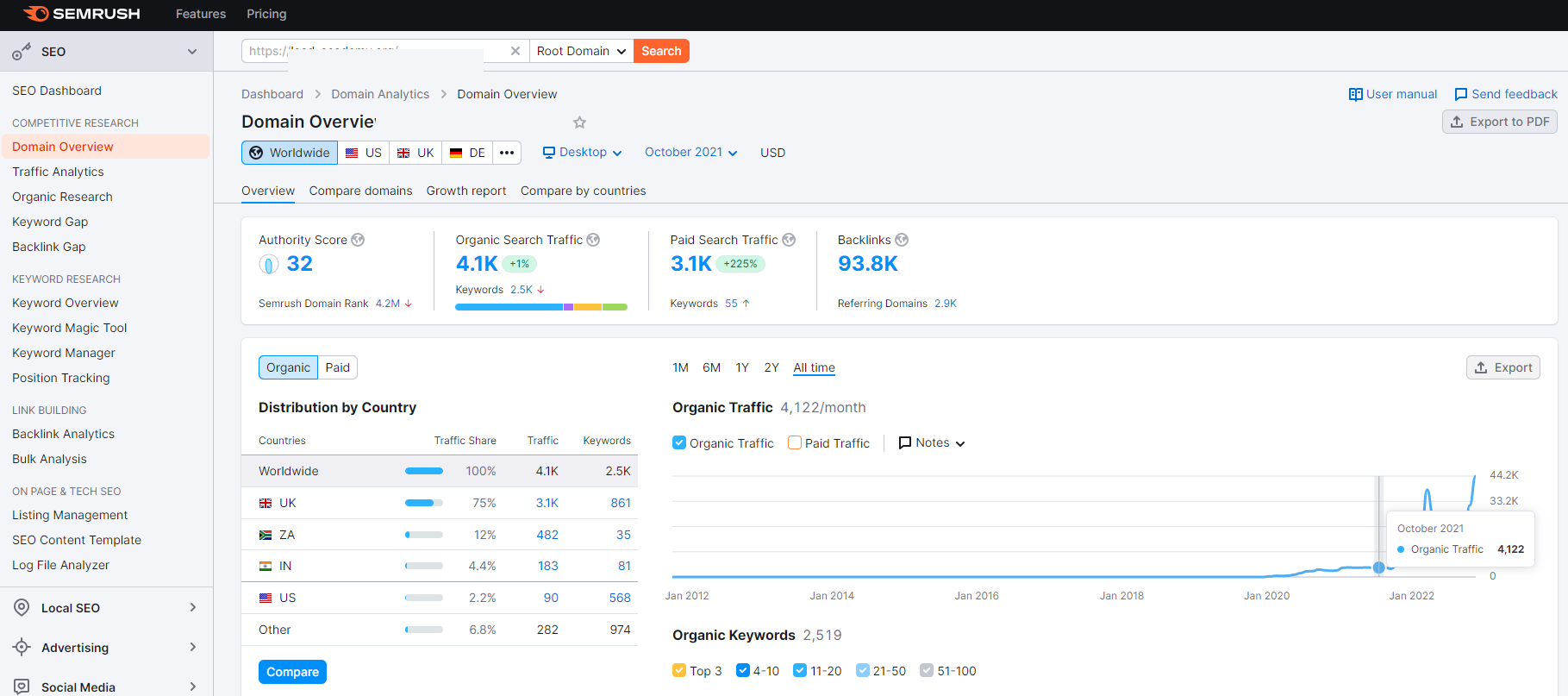Open more databases with three dots
1568x696 pixels.
(507, 153)
